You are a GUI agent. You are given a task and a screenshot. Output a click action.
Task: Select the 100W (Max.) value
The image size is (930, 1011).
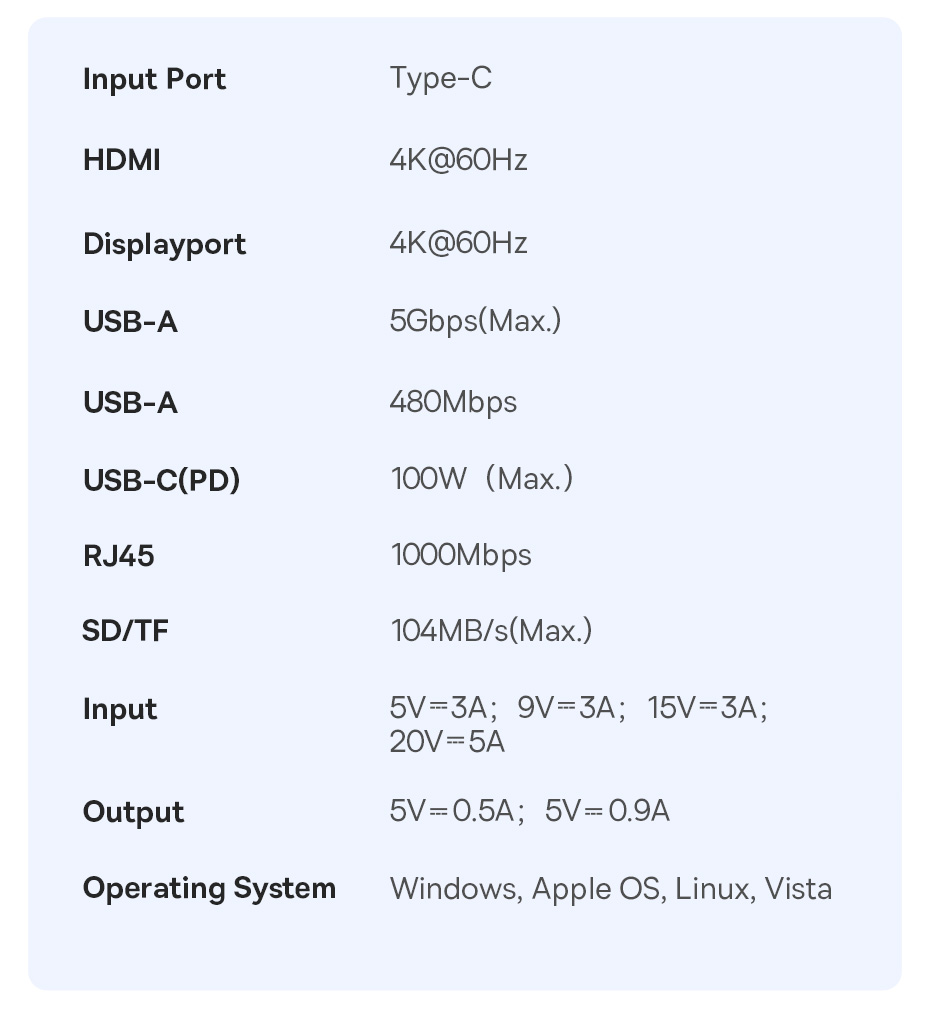tap(481, 479)
